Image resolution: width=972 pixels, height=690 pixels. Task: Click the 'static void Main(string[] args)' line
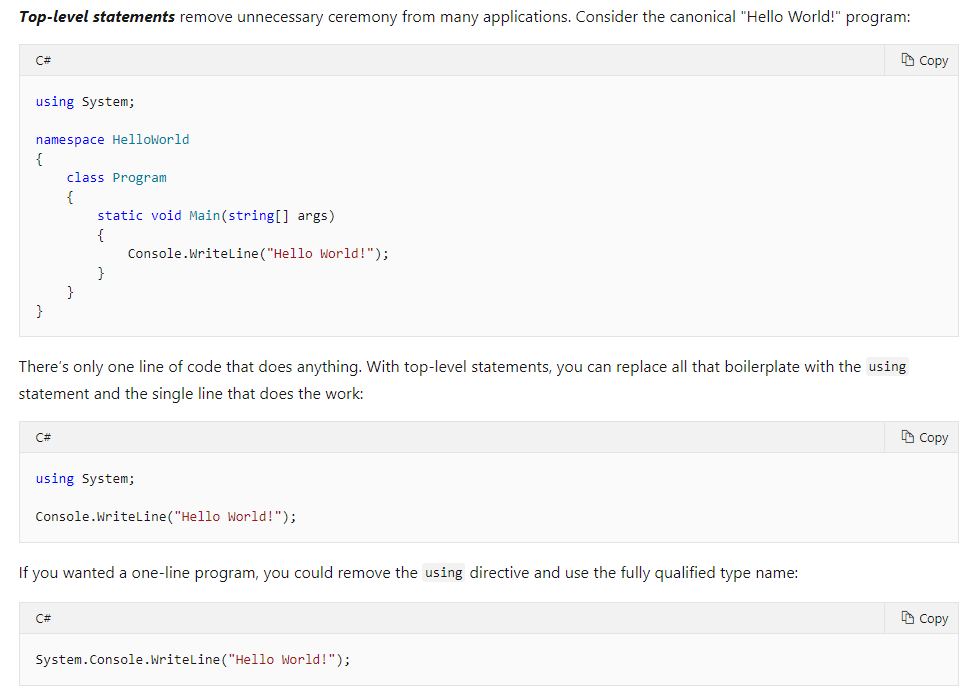click(x=216, y=216)
